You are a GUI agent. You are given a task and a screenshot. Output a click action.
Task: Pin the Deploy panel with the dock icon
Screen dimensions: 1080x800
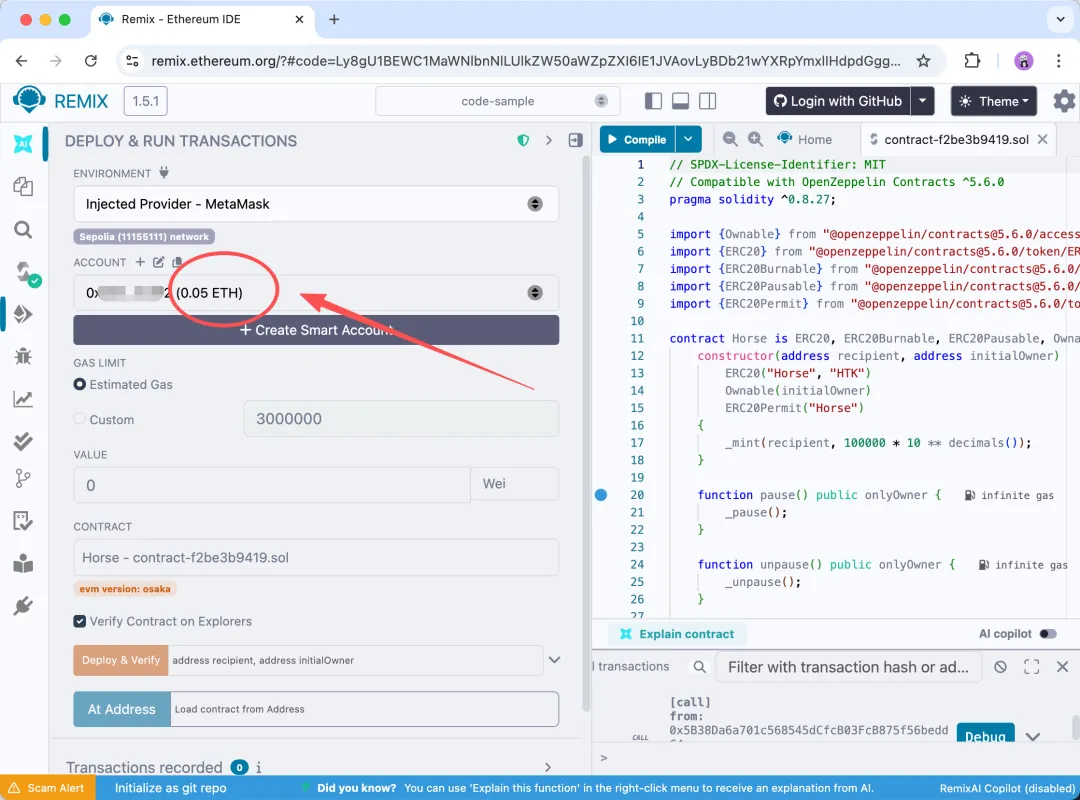click(575, 141)
